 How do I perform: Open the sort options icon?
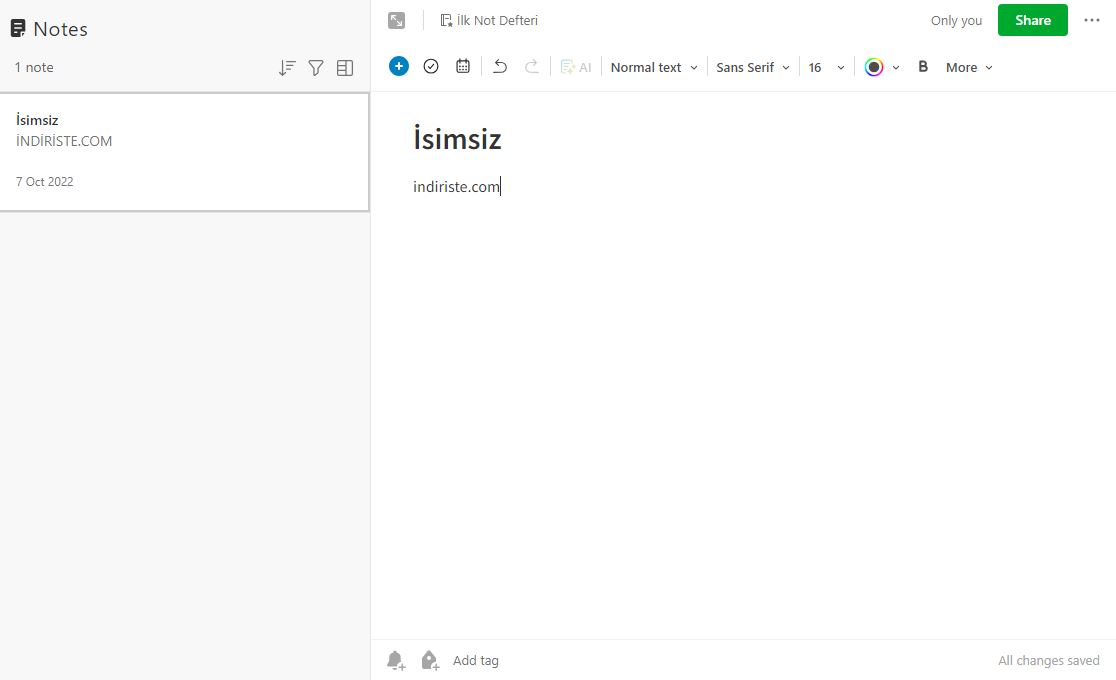click(287, 68)
